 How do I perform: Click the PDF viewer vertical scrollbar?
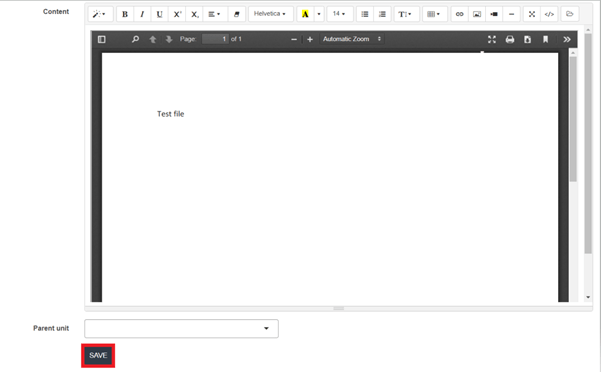tap(573, 119)
